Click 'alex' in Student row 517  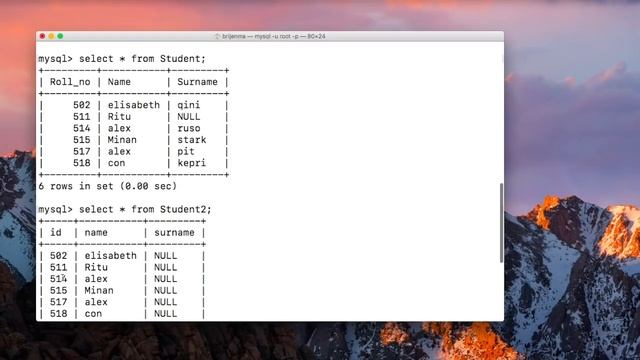(x=119, y=151)
